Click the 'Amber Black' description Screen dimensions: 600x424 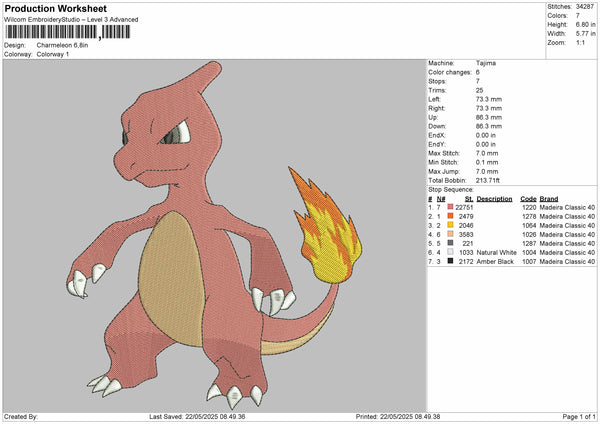click(495, 261)
